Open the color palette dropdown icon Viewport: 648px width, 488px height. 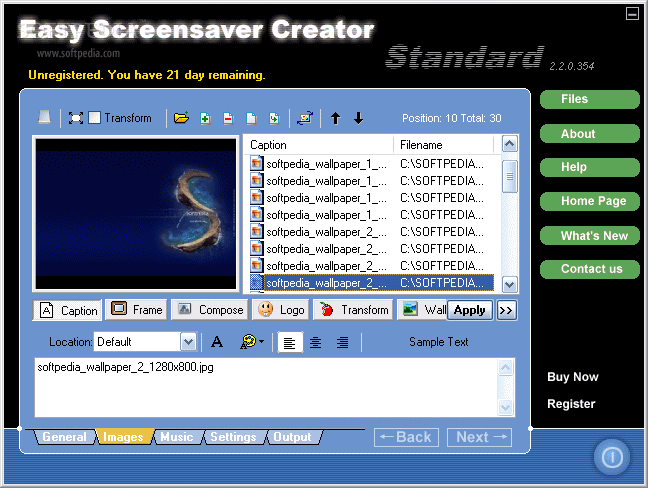pos(252,342)
